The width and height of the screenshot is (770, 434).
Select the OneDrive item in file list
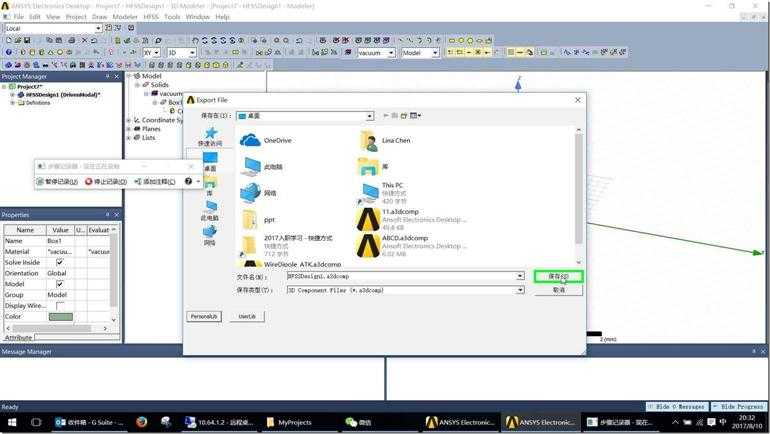click(x=266, y=140)
